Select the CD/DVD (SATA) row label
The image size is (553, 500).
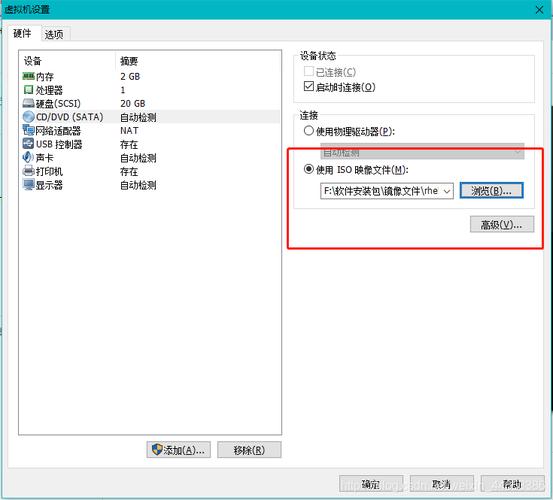click(x=69, y=117)
